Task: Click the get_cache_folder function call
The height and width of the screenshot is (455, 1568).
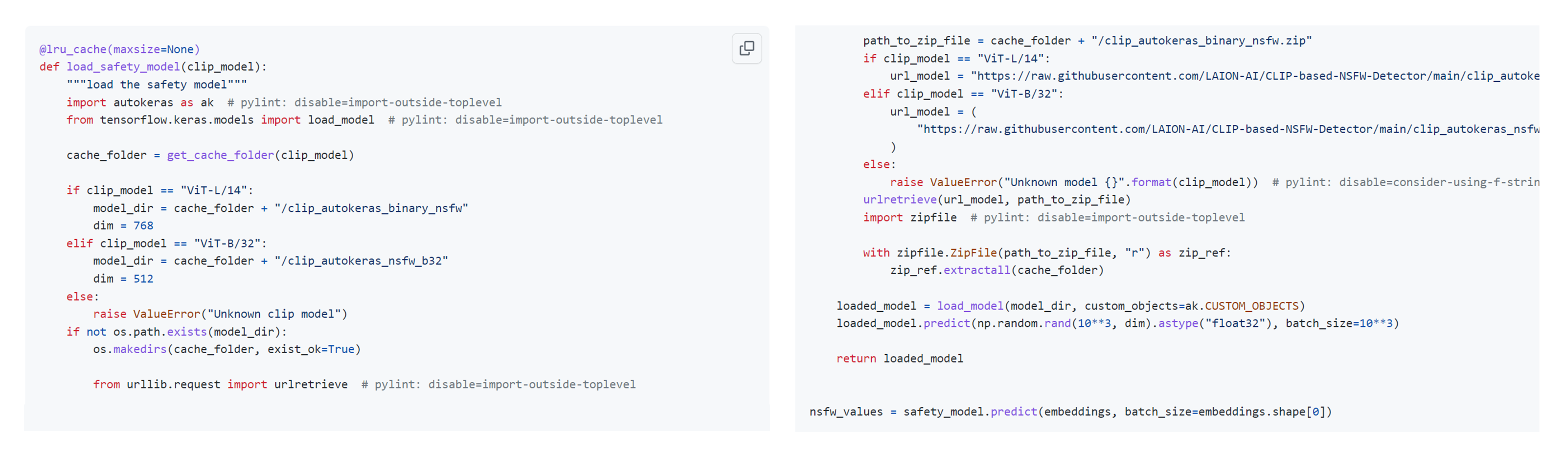Action: (x=220, y=155)
